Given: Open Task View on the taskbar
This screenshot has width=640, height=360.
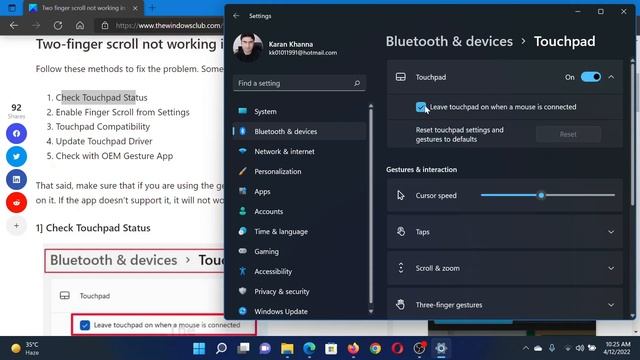Looking at the screenshot, I should pyautogui.click(x=243, y=348).
